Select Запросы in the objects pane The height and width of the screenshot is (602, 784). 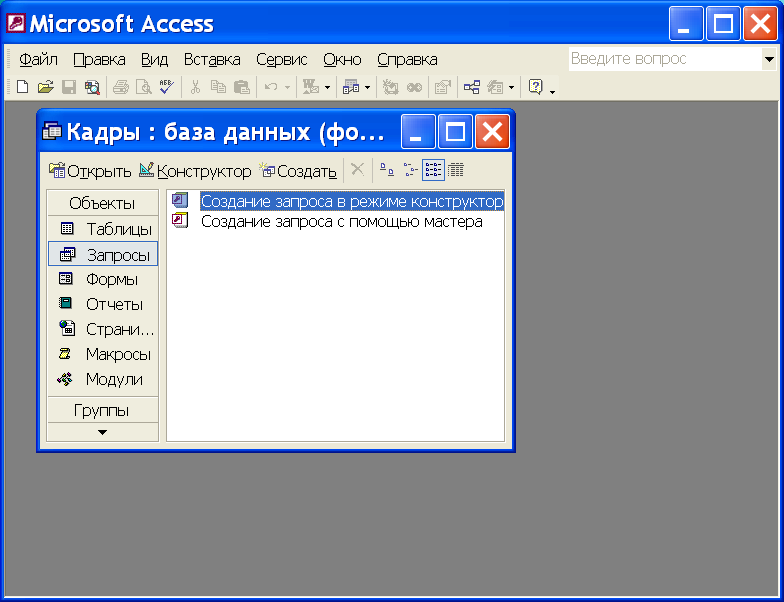point(103,254)
